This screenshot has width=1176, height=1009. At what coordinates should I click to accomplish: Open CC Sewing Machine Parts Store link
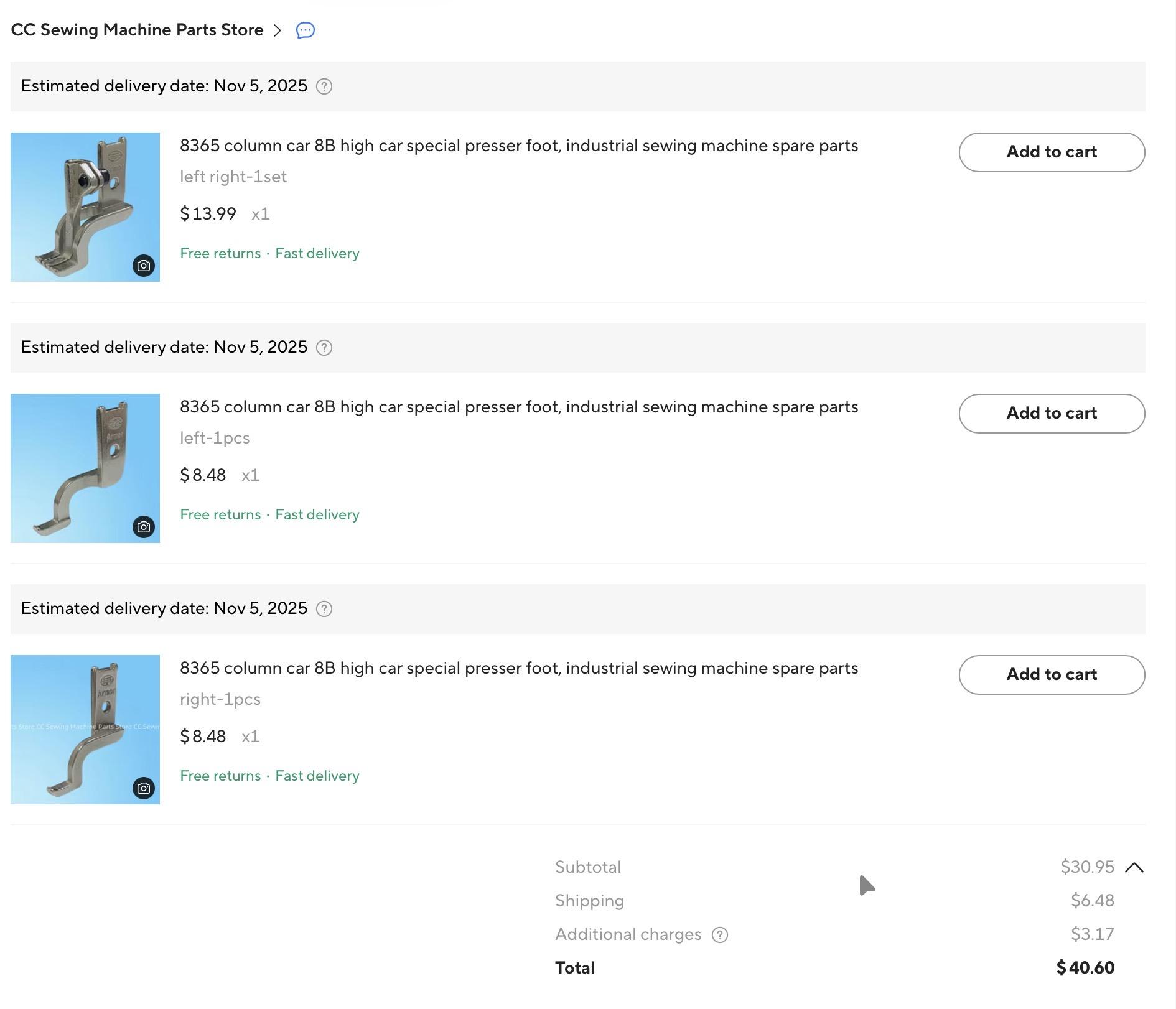click(x=137, y=30)
